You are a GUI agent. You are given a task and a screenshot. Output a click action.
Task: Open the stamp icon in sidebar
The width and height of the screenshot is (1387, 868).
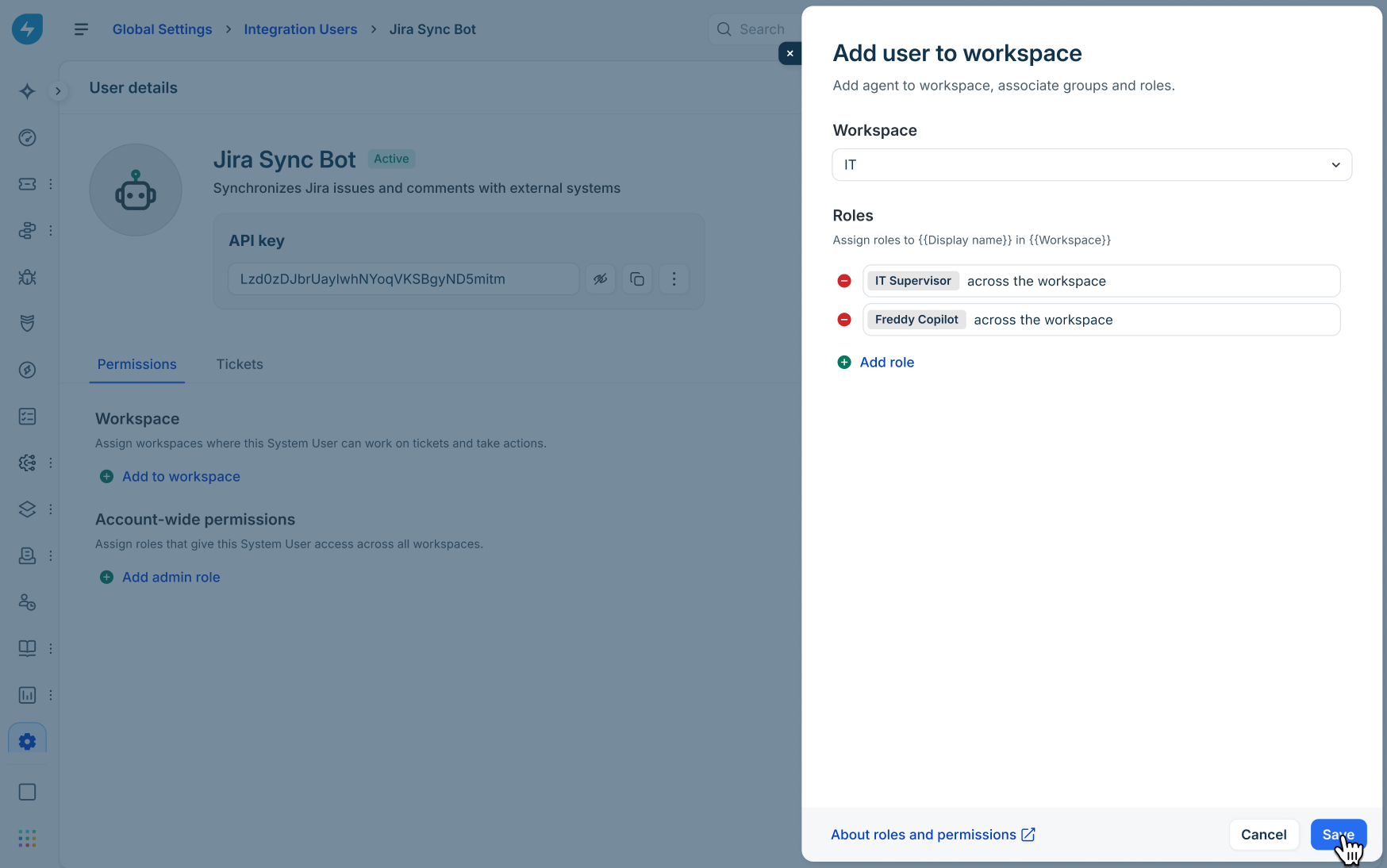click(27, 555)
